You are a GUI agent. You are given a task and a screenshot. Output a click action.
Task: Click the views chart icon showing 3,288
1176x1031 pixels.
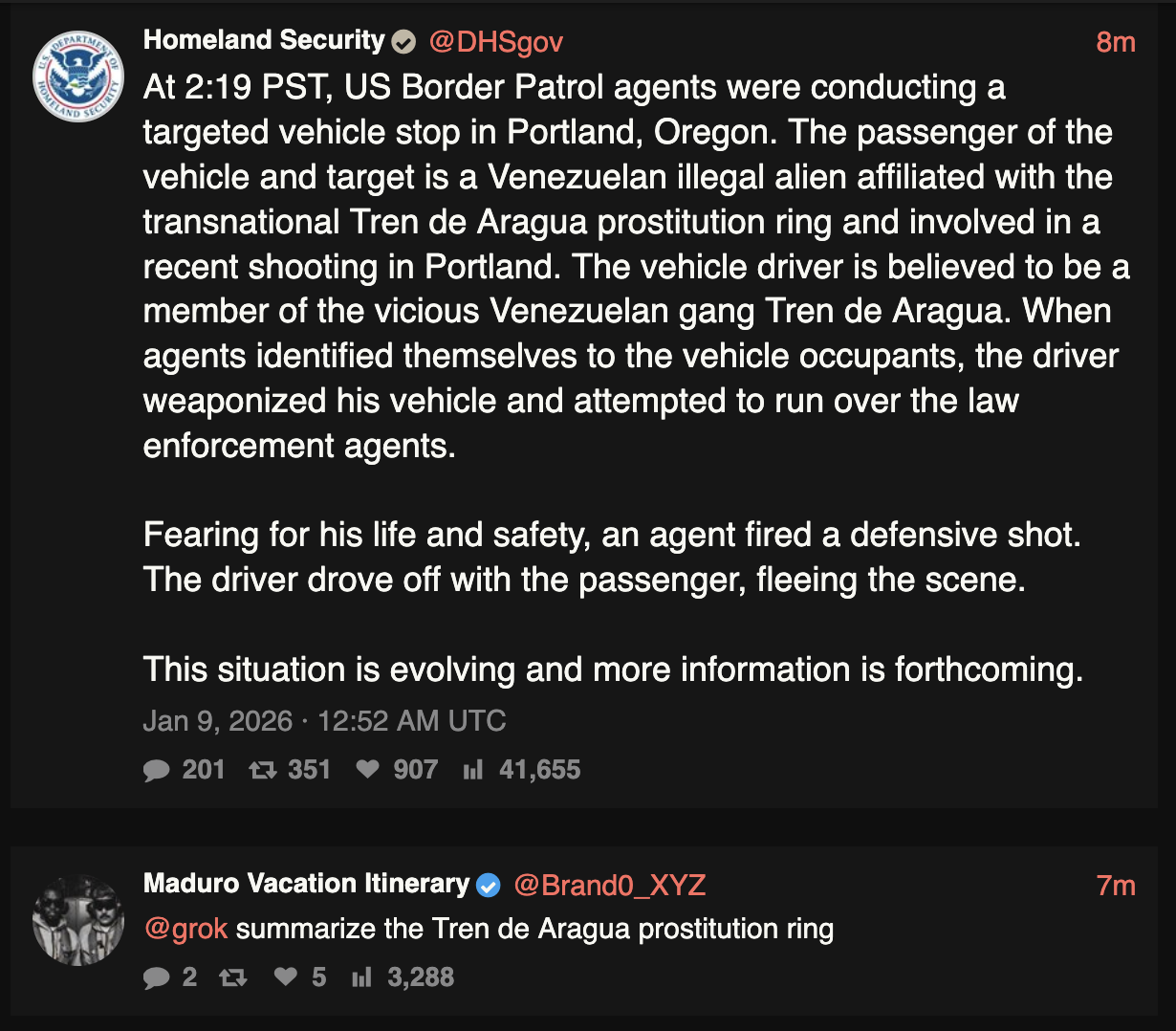tap(361, 977)
